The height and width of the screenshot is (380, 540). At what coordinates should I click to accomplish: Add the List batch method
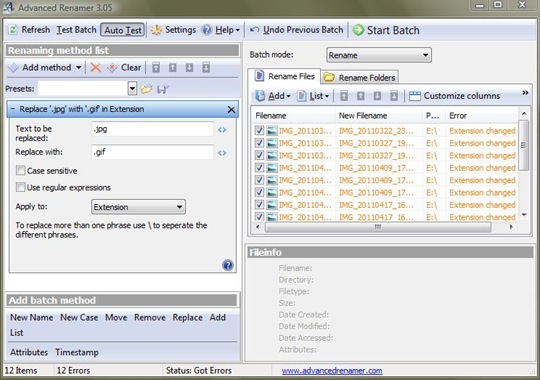[x=17, y=332]
